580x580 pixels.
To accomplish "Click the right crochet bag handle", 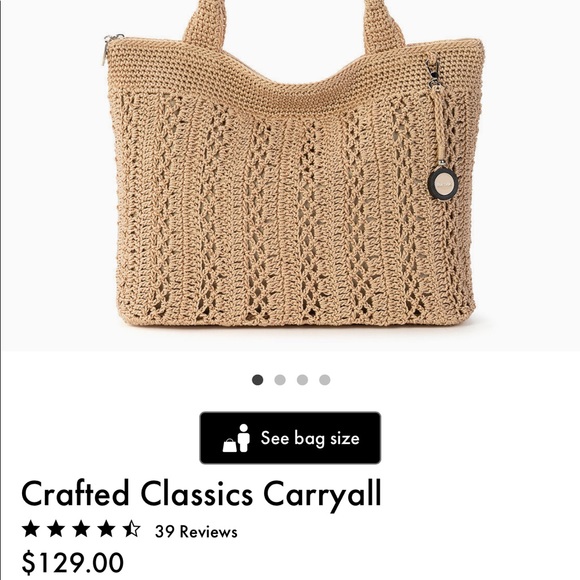I will tap(383, 24).
